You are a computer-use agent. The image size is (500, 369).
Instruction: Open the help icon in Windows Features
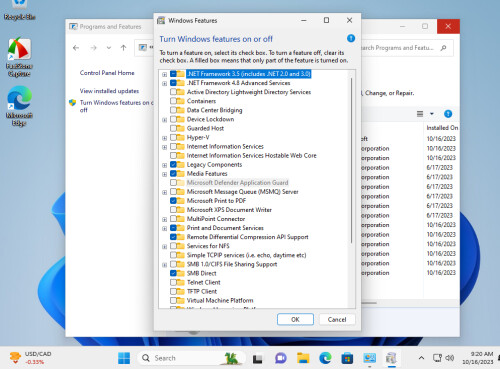(x=351, y=38)
